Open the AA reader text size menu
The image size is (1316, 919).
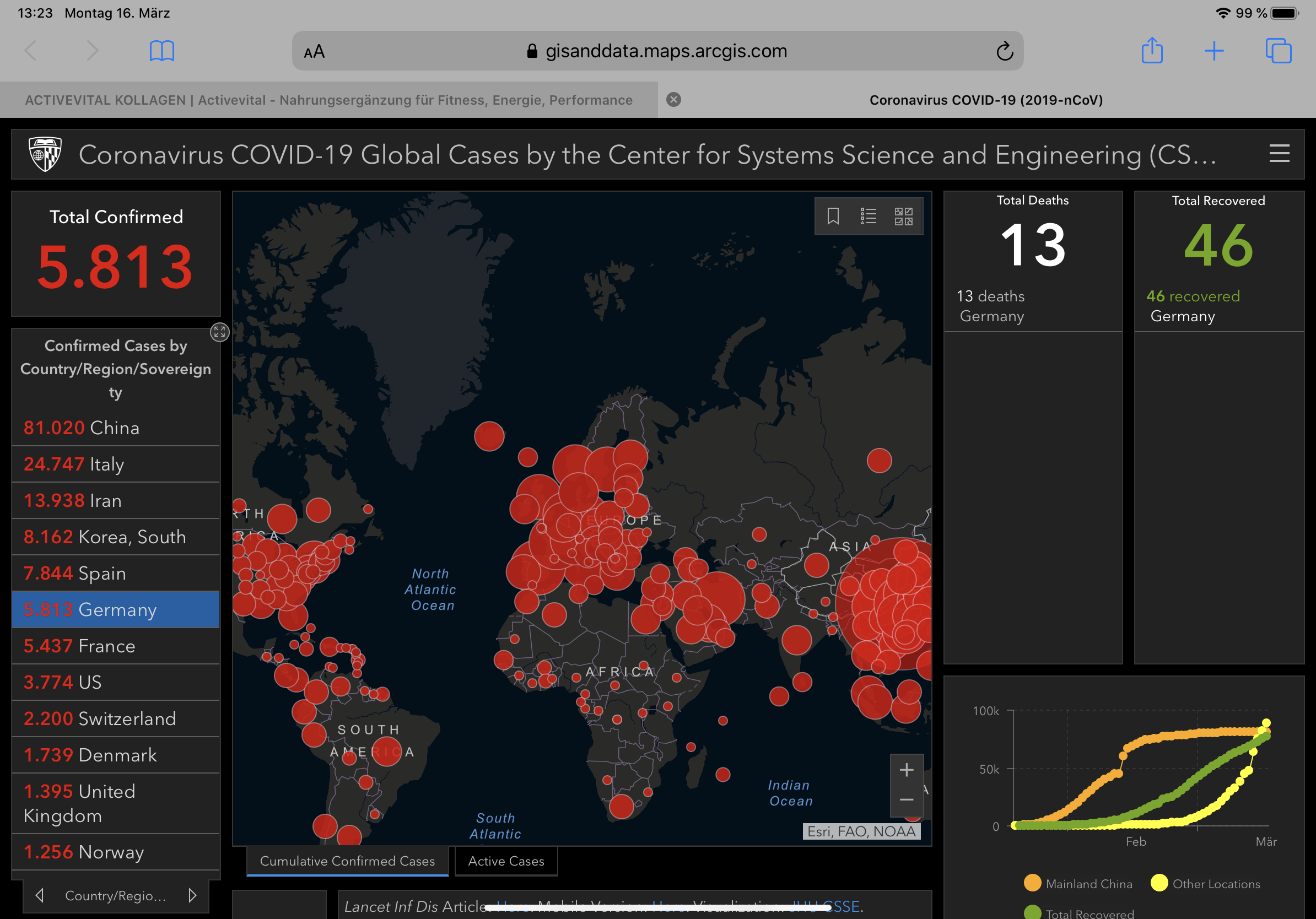click(x=314, y=52)
